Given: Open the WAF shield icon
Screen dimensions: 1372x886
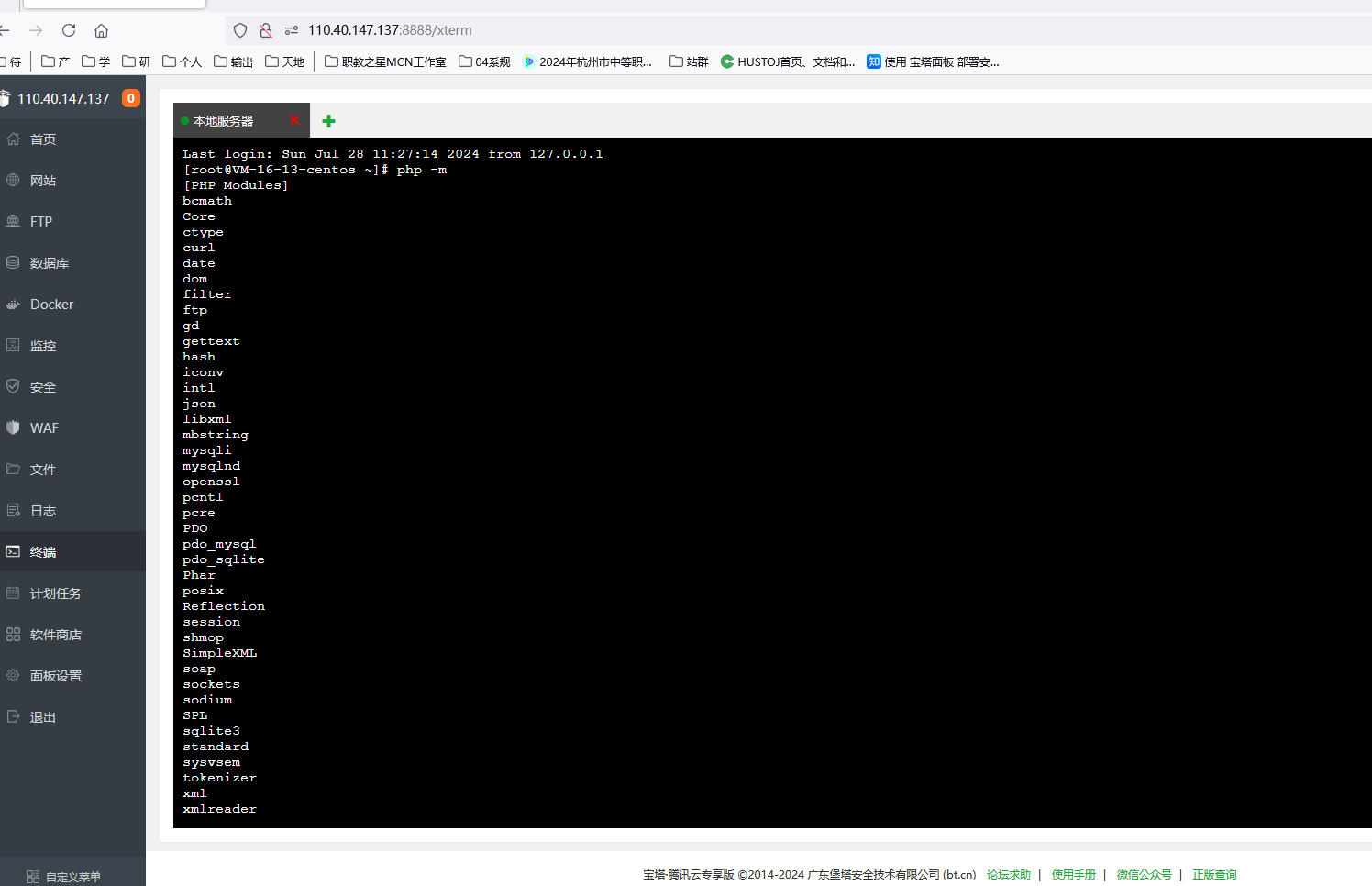Looking at the screenshot, I should tap(13, 428).
